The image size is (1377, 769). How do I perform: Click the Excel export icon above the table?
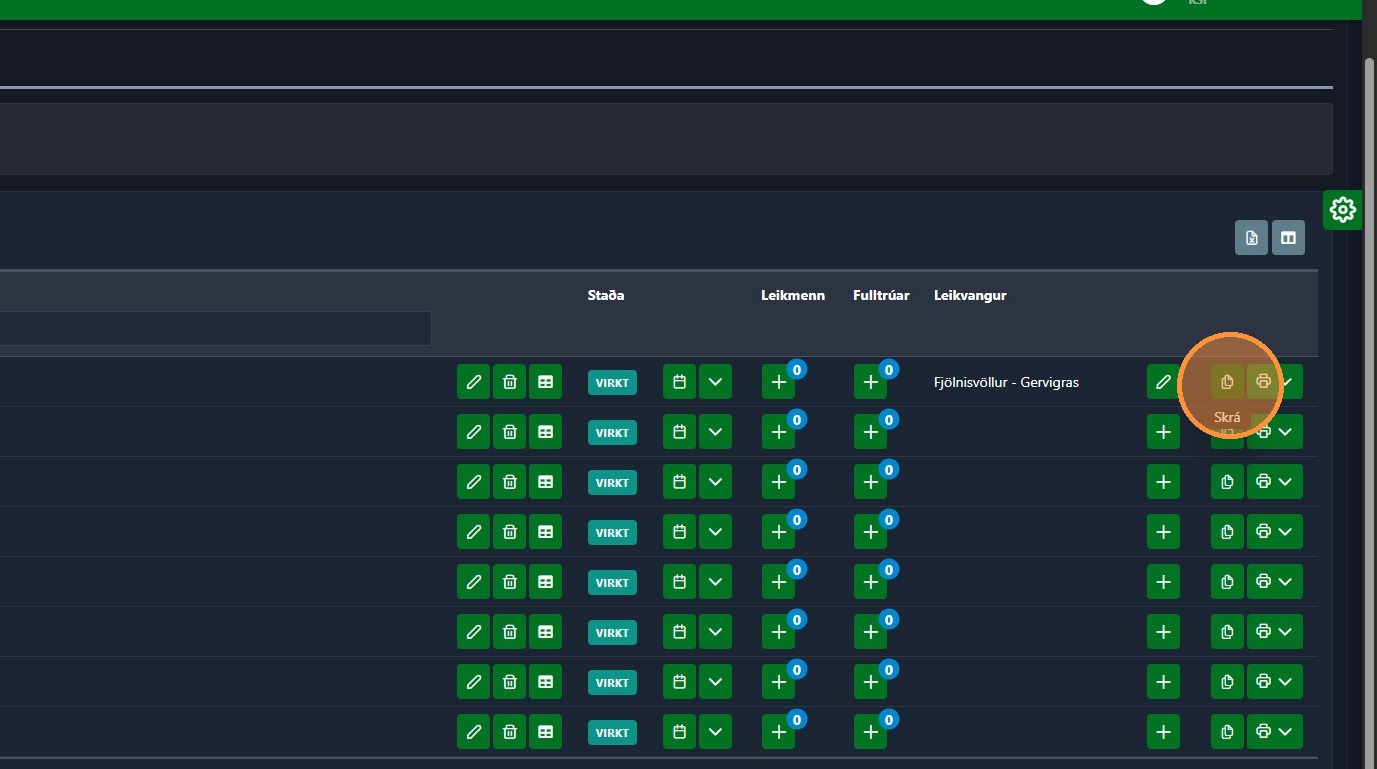point(1251,238)
